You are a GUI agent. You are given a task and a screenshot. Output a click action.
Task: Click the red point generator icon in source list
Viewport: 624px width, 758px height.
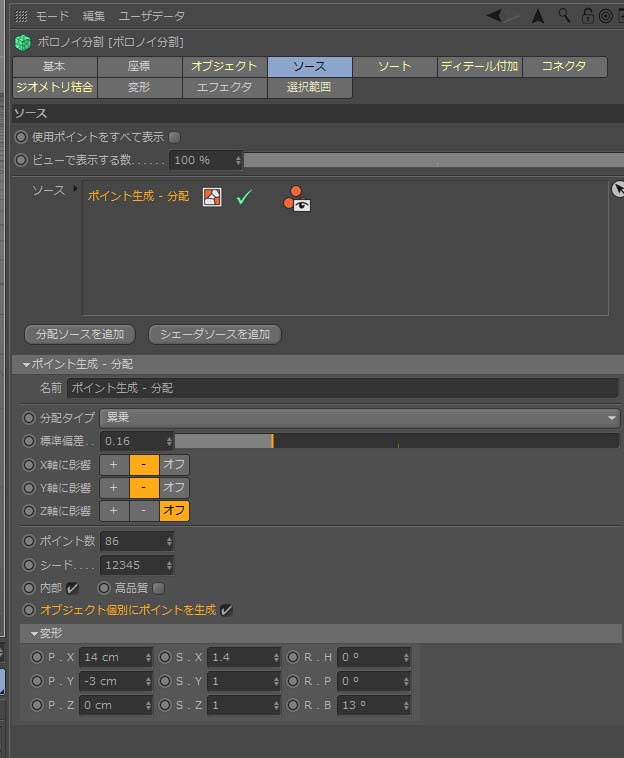211,197
